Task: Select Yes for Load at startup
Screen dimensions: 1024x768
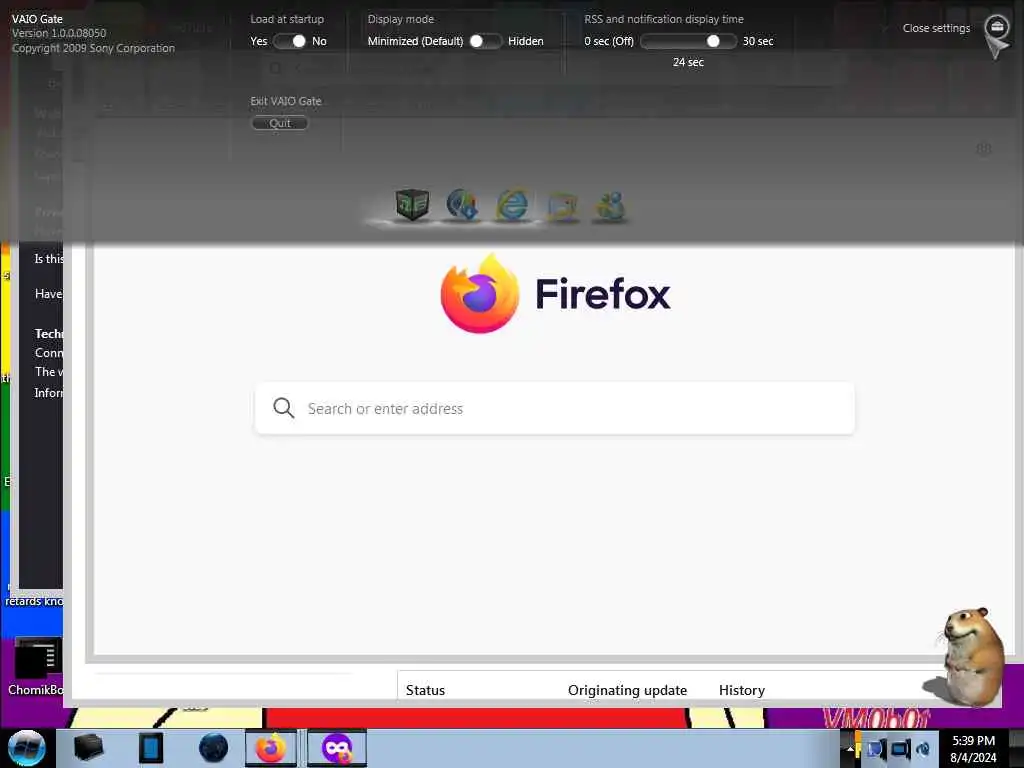Action: 259,41
